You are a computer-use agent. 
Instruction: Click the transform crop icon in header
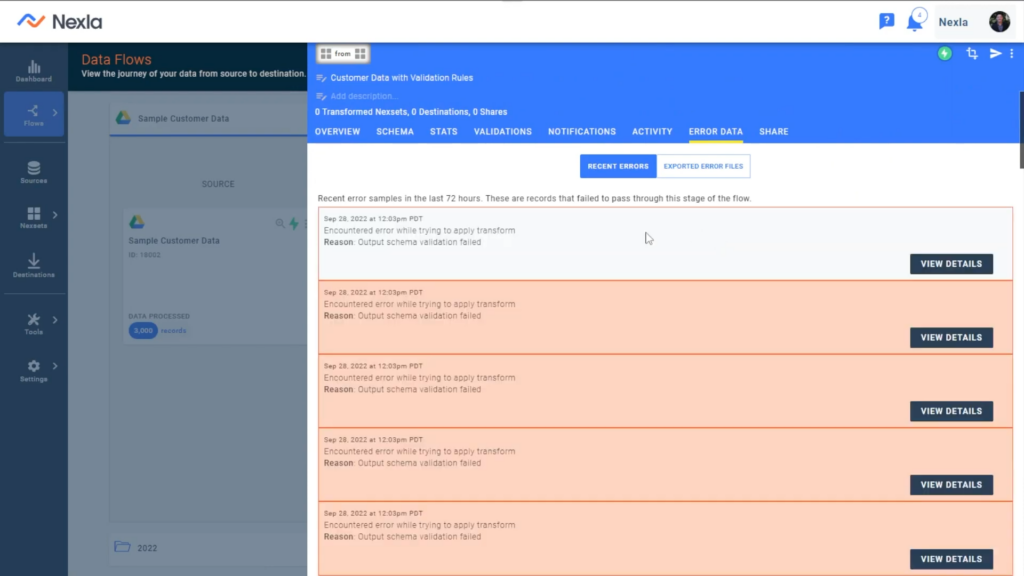pos(972,54)
